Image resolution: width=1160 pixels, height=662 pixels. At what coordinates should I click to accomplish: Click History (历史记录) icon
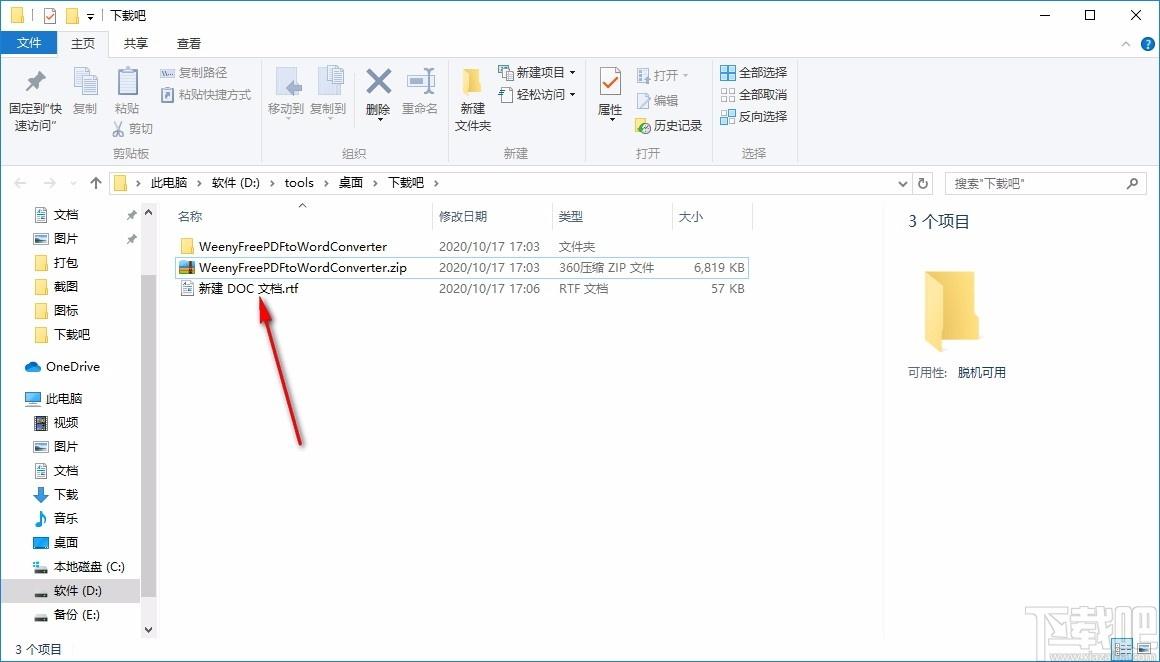tap(642, 126)
